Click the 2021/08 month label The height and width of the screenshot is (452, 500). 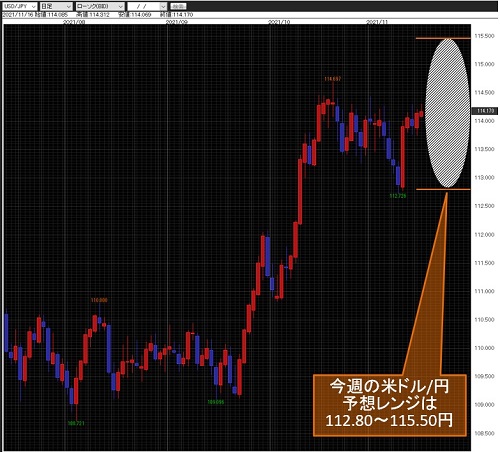[x=74, y=22]
